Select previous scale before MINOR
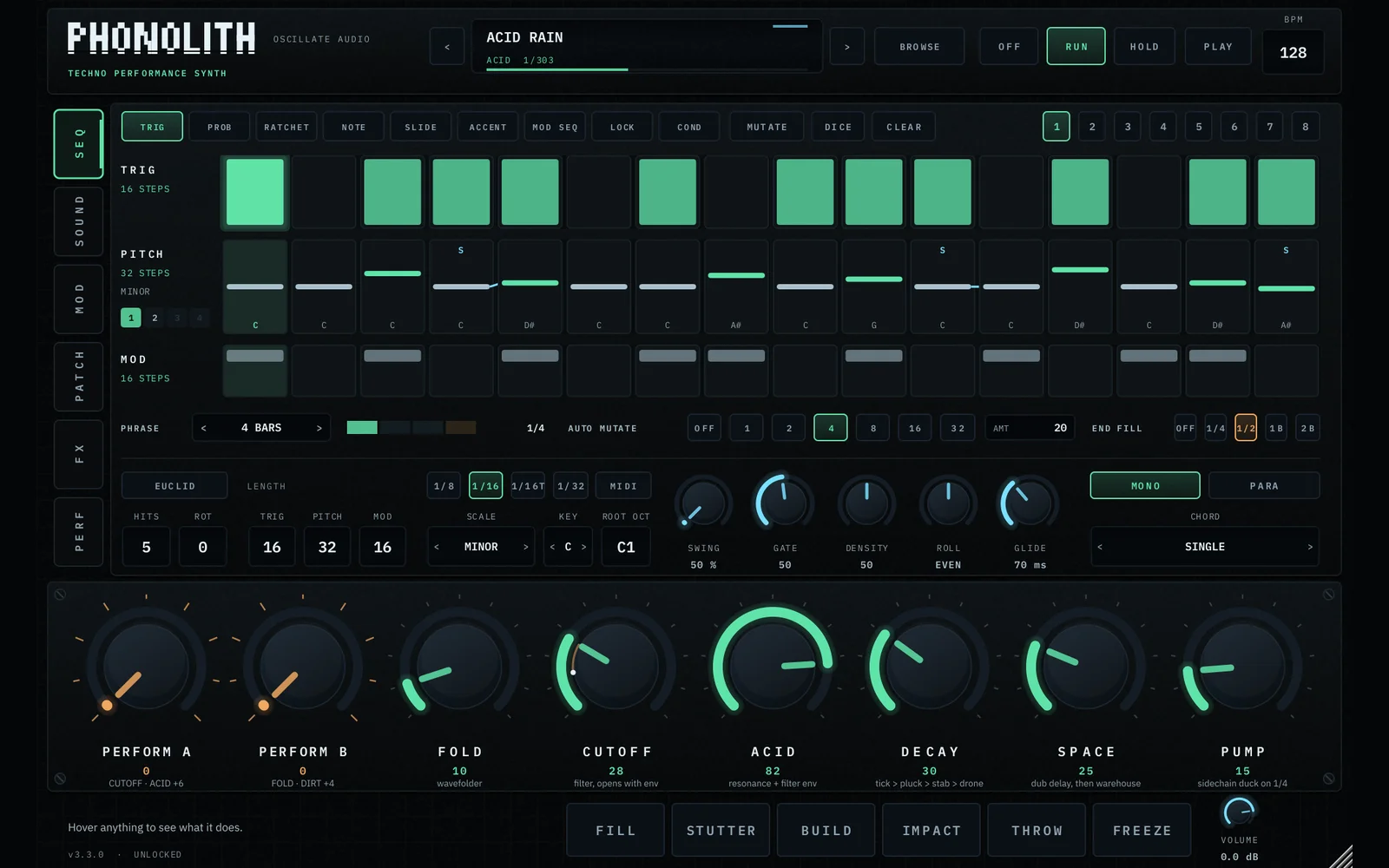This screenshot has height=868, width=1389. (437, 547)
